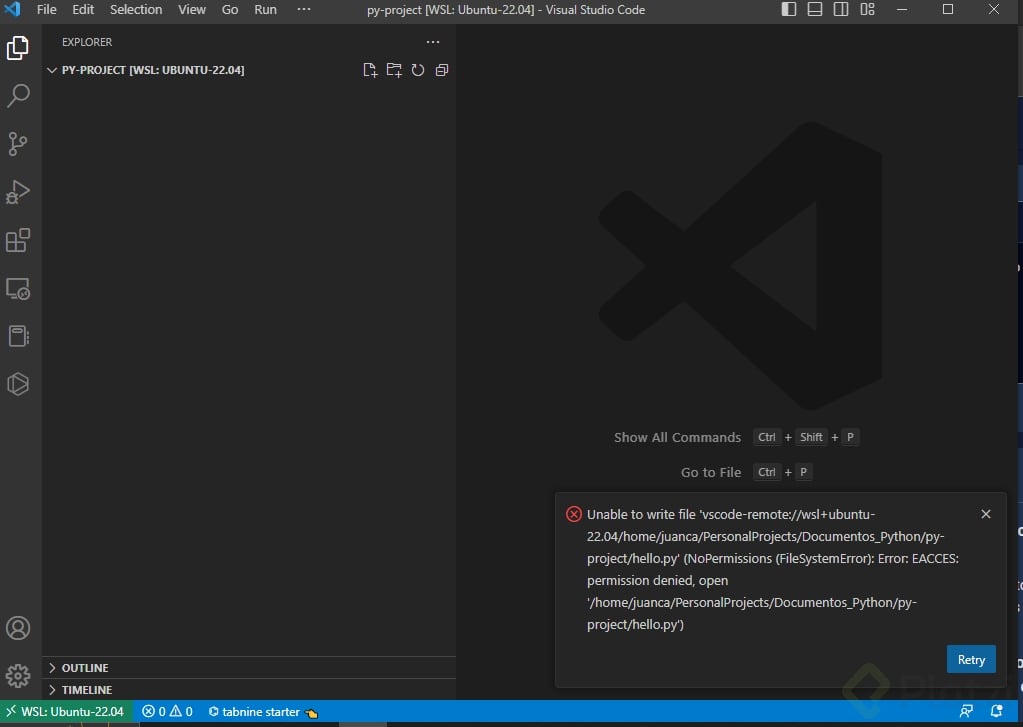Viewport: 1023px width, 727px height.
Task: Open the Tabnine hexagon activity icon
Action: (18, 384)
